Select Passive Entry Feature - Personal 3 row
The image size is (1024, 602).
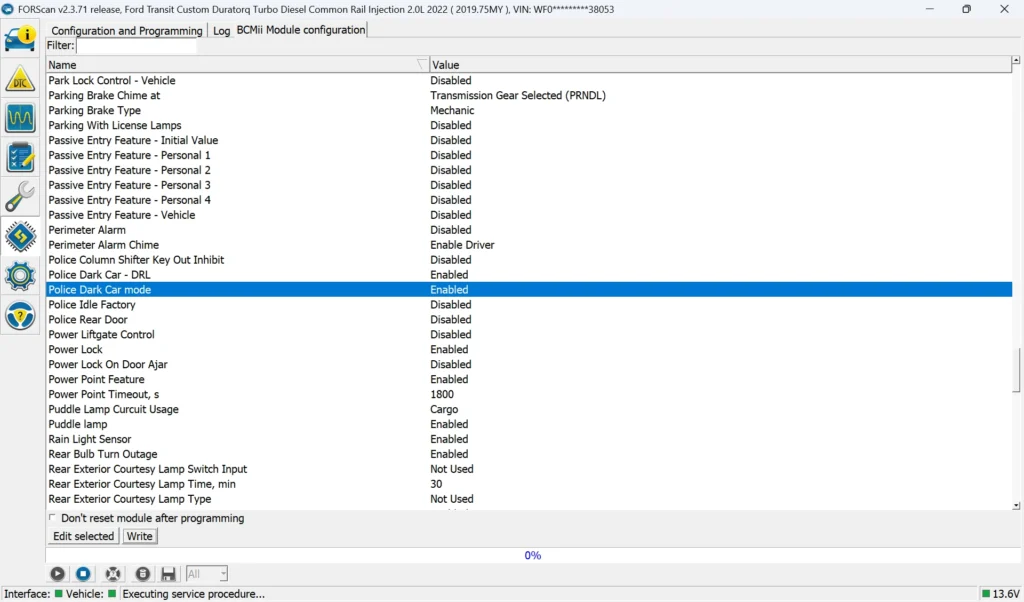click(x=529, y=185)
